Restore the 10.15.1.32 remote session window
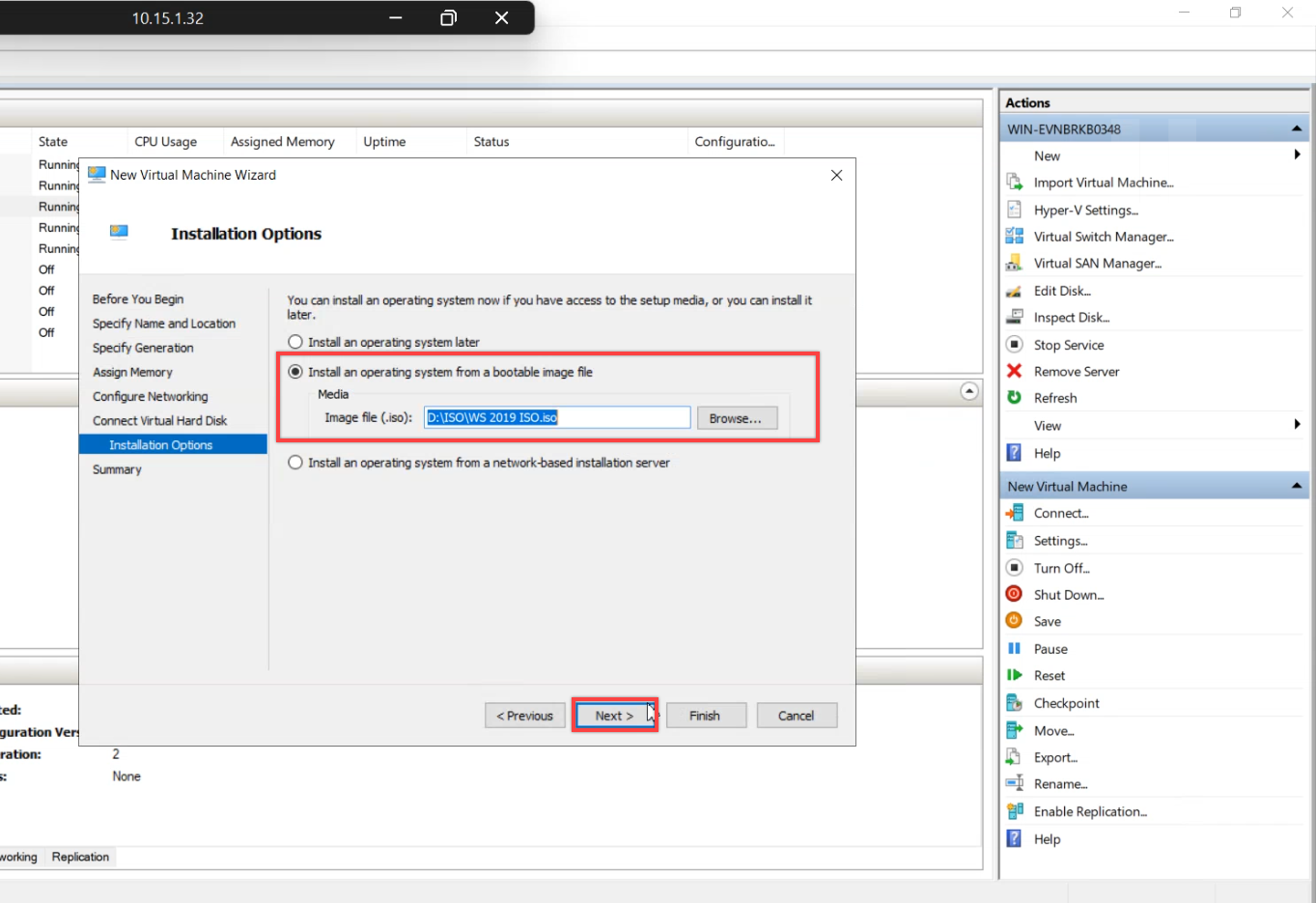1316x903 pixels. [448, 17]
